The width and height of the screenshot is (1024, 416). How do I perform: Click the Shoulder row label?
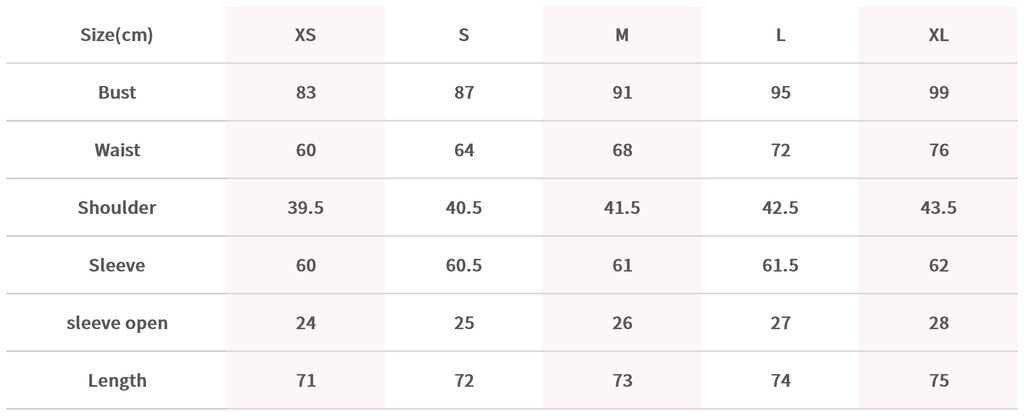[x=116, y=208]
